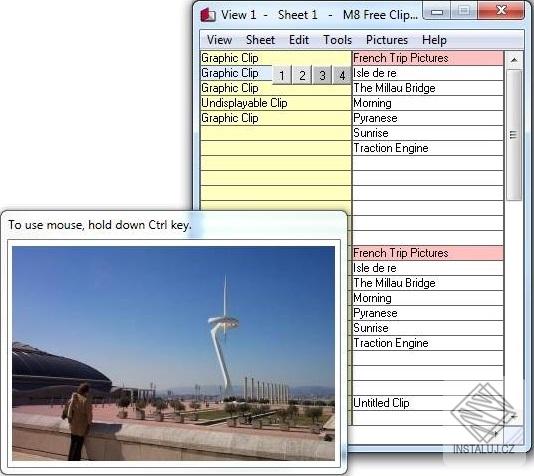
Task: Select the lower Isle de re entry
Action: point(428,268)
